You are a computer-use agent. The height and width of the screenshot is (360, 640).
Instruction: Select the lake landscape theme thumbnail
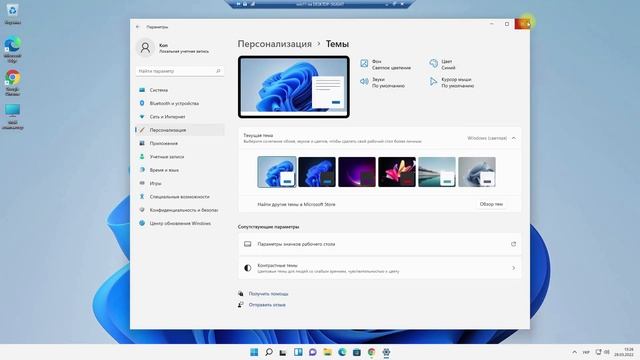click(x=437, y=172)
